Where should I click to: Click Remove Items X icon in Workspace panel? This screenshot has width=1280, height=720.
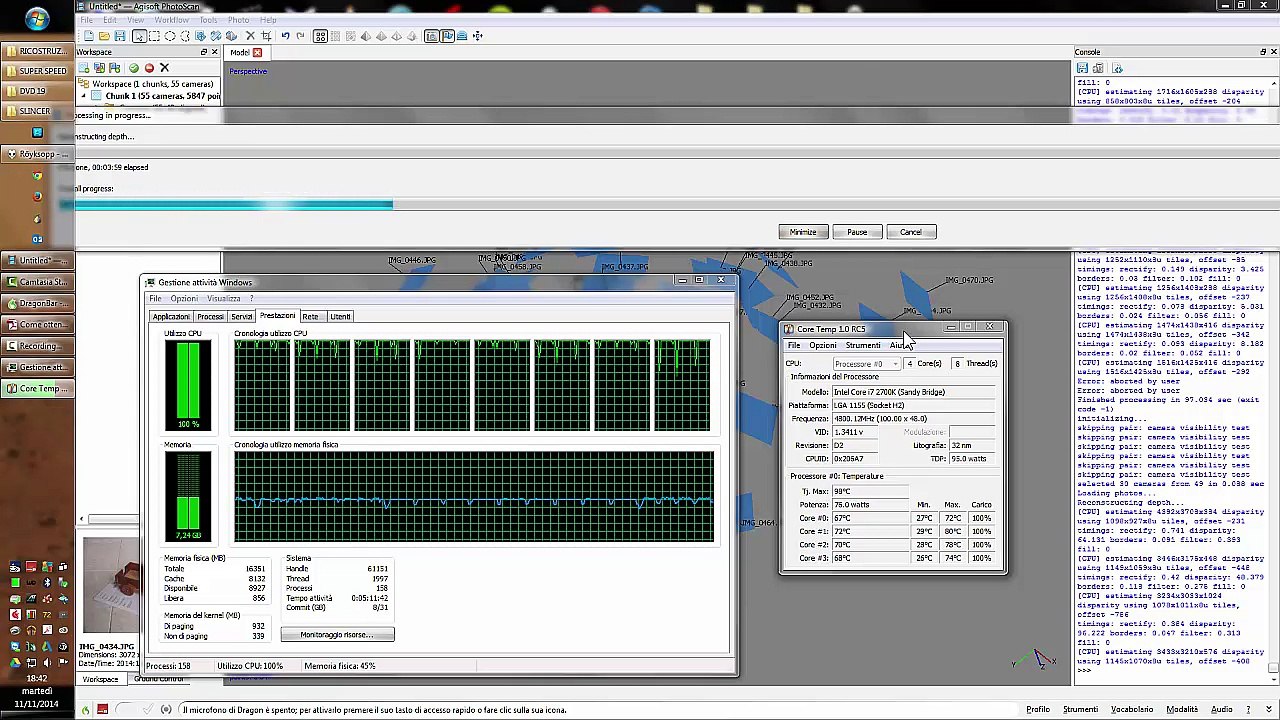tap(164, 68)
